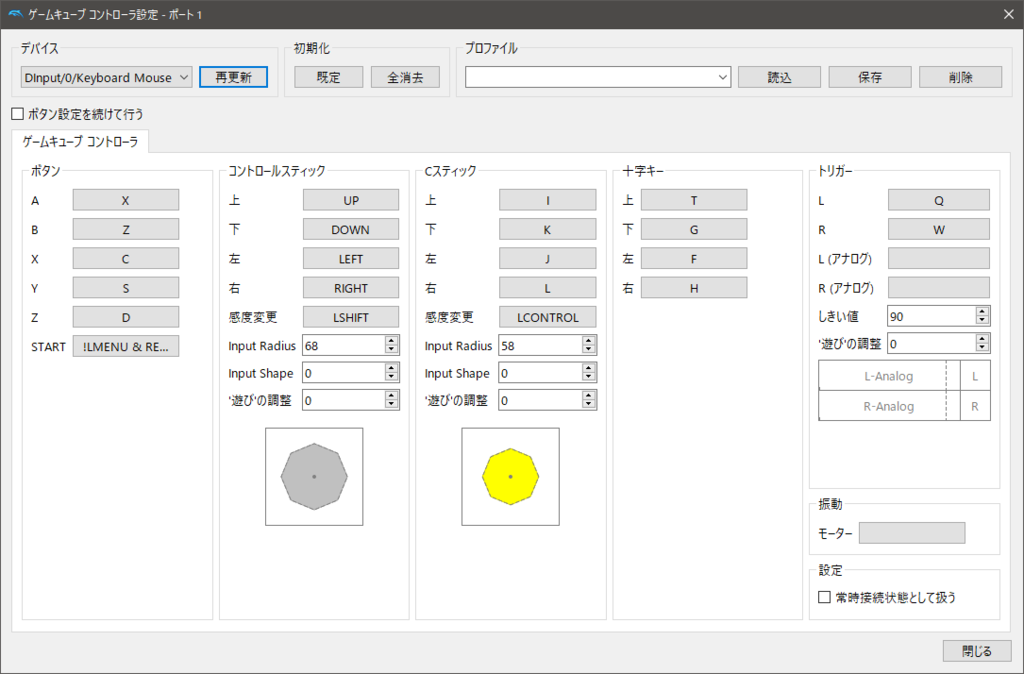Click the 削除 delete profile button
The image size is (1024, 674).
point(961,77)
